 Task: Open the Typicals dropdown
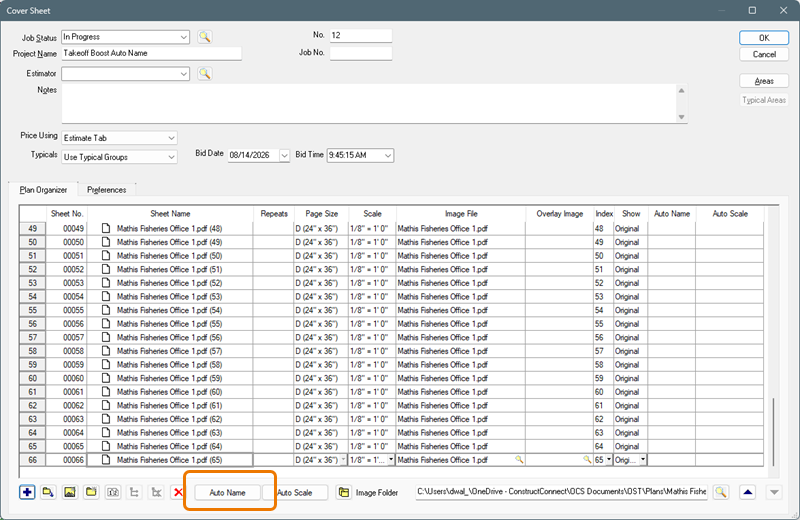pos(171,157)
